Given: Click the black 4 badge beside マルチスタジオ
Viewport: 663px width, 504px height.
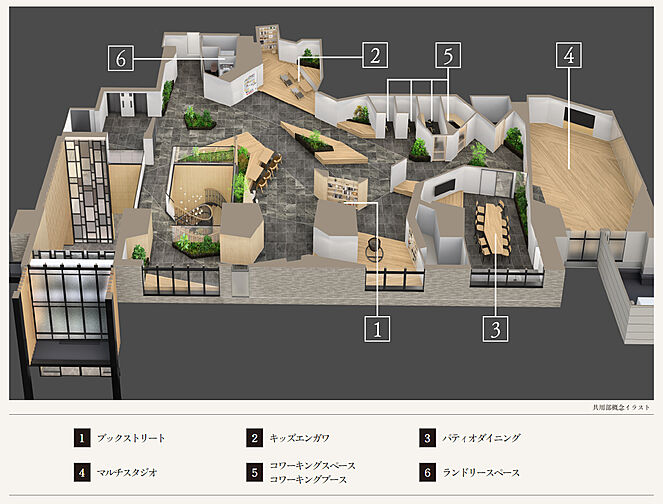Looking at the screenshot, I should pos(81,470).
